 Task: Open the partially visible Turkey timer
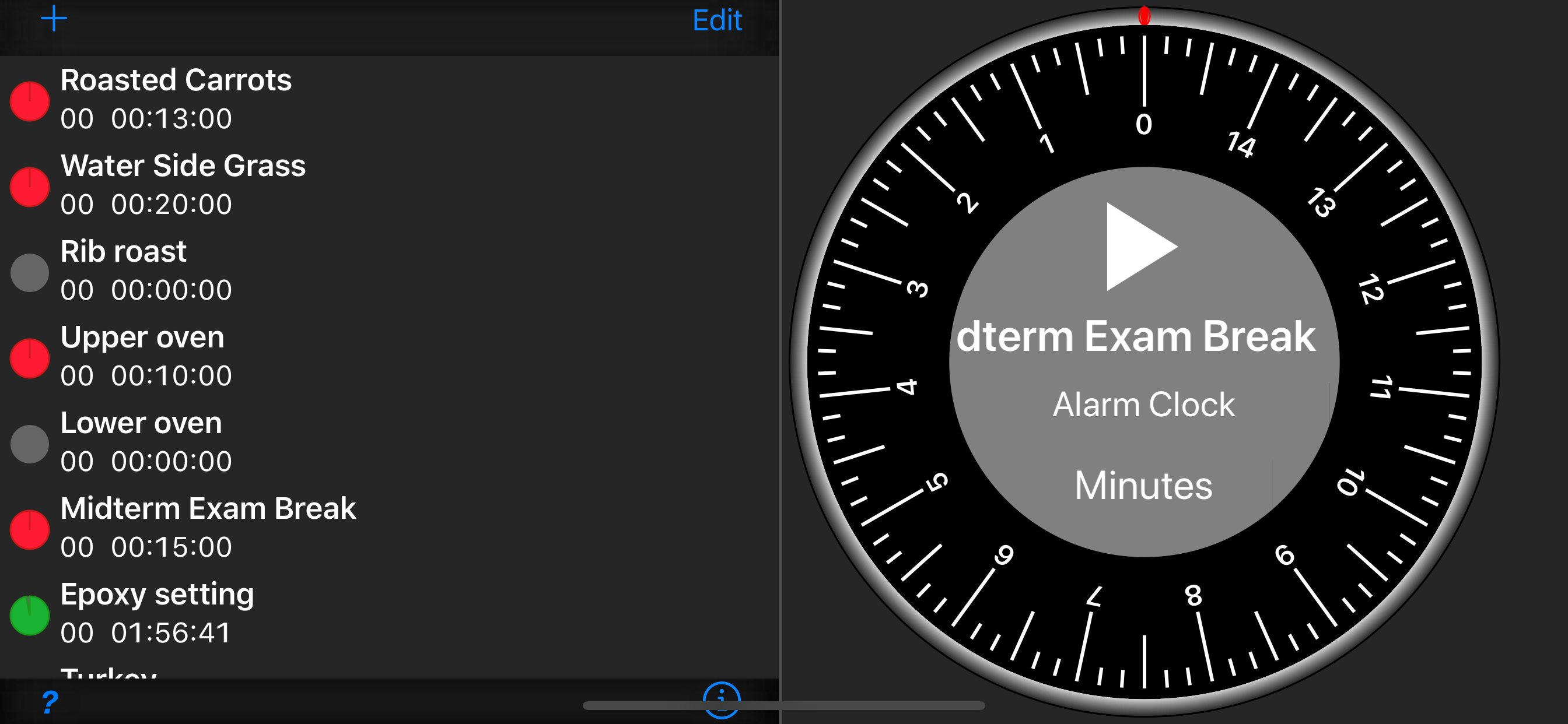coord(110,673)
